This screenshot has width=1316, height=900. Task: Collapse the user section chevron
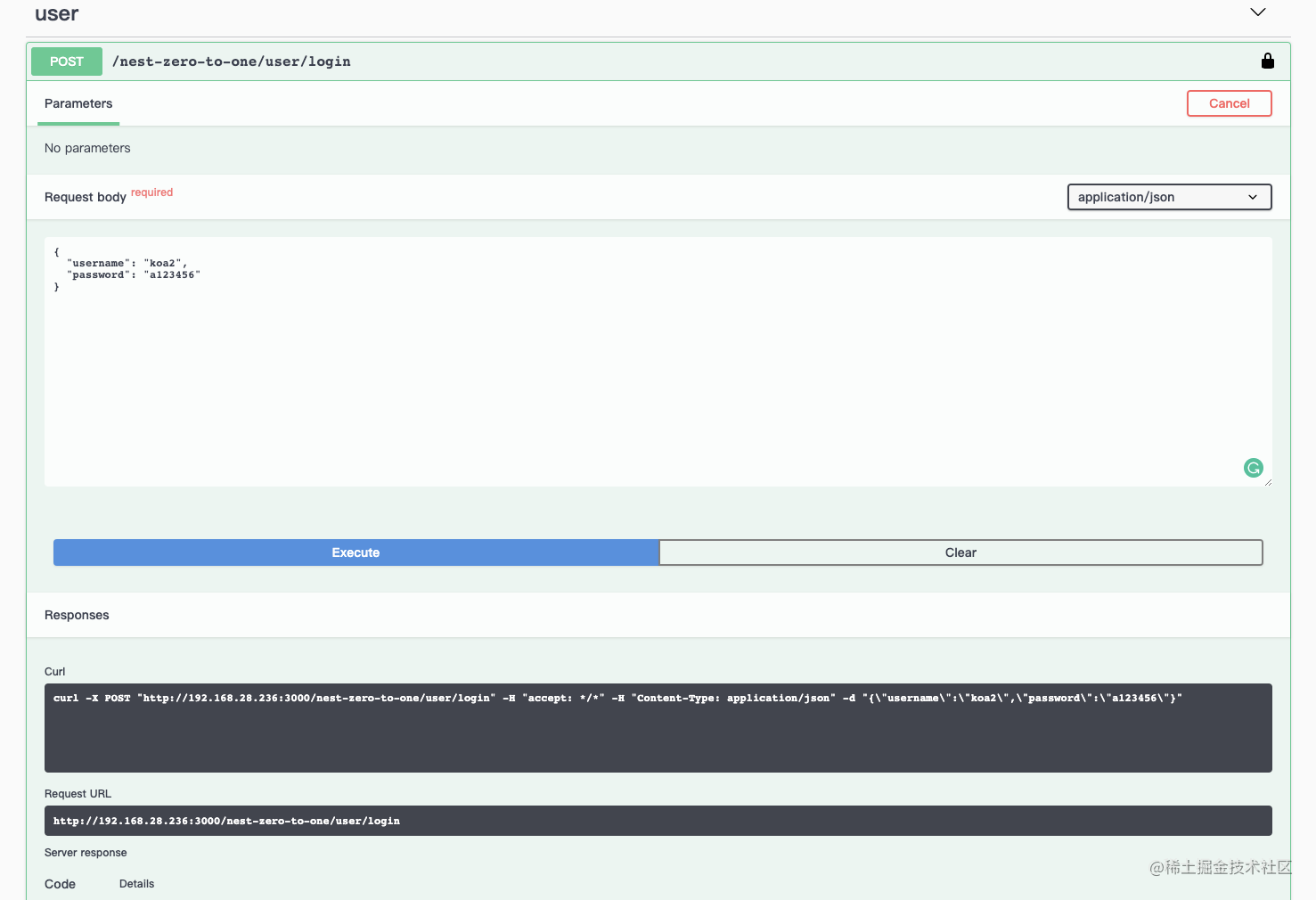[x=1257, y=12]
